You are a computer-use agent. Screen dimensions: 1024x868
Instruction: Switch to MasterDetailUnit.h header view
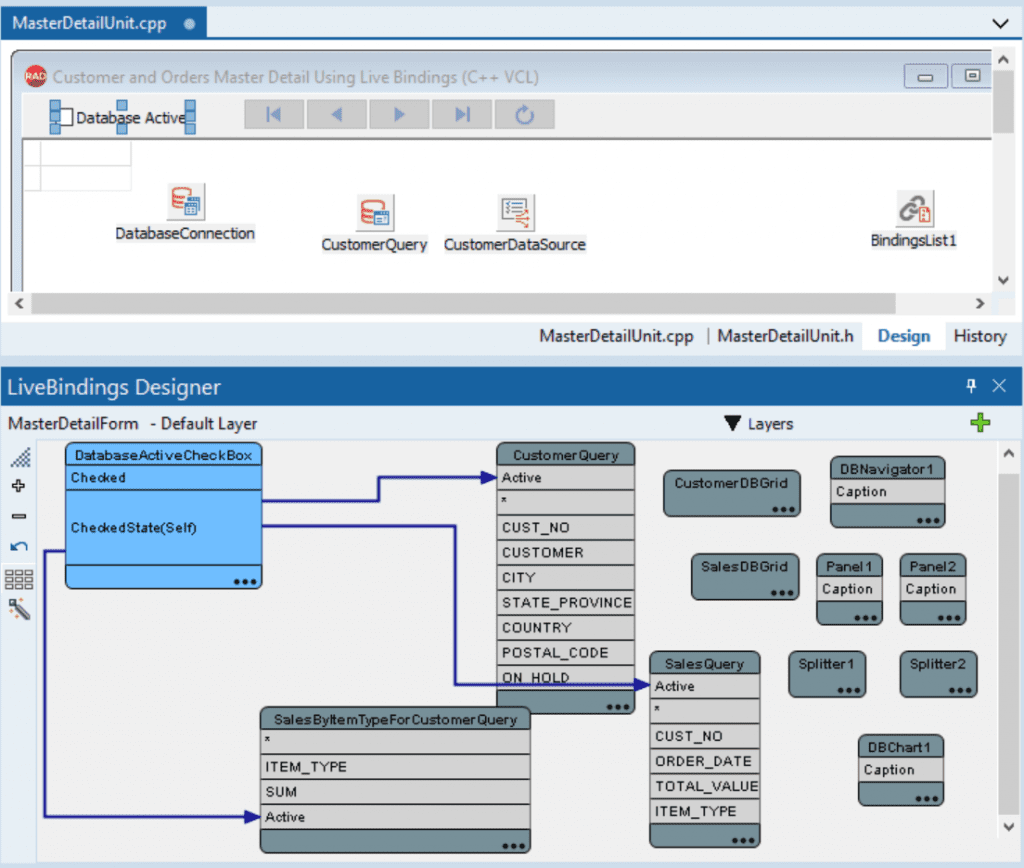click(x=785, y=336)
